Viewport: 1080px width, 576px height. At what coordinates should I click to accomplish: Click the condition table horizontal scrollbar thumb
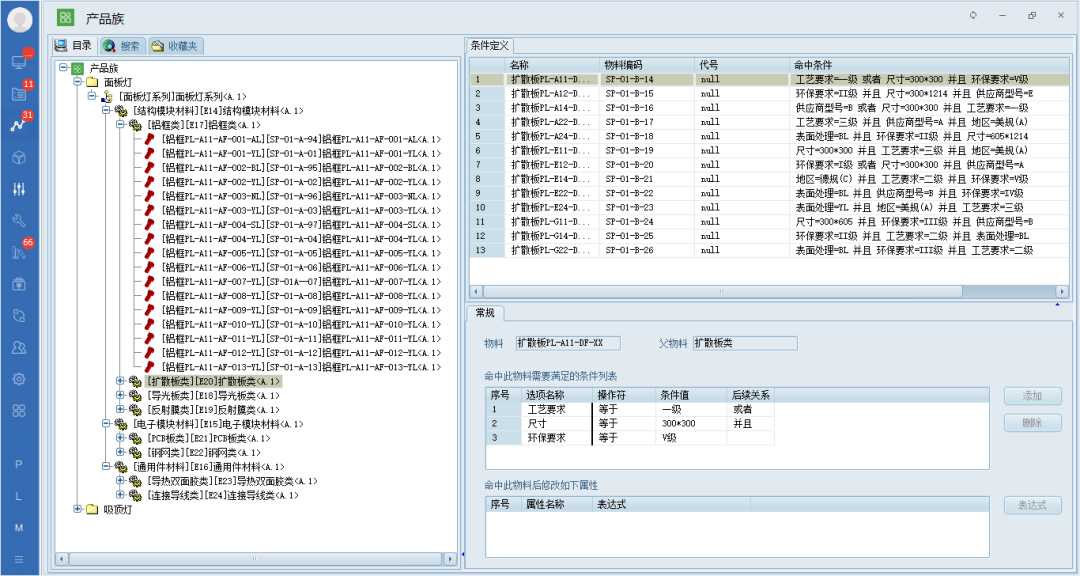coord(721,291)
